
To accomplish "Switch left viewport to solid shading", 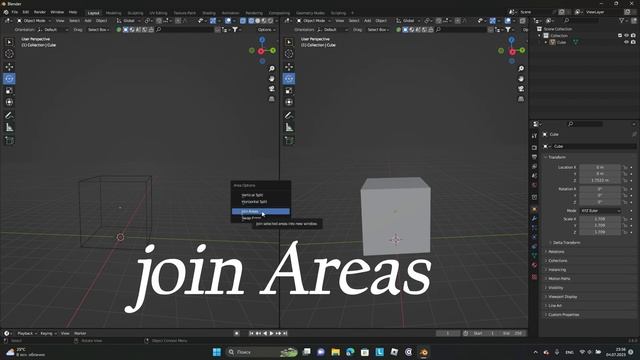I will (x=258, y=20).
